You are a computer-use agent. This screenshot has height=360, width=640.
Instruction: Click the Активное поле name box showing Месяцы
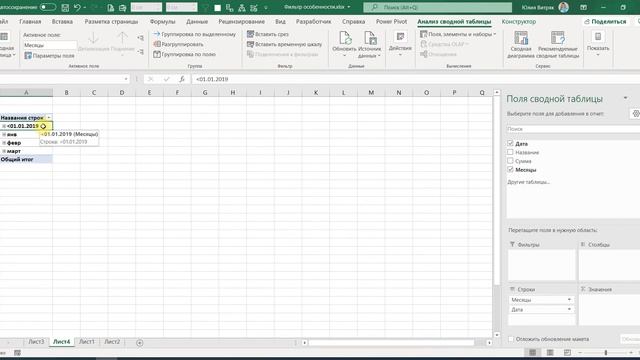click(x=49, y=45)
